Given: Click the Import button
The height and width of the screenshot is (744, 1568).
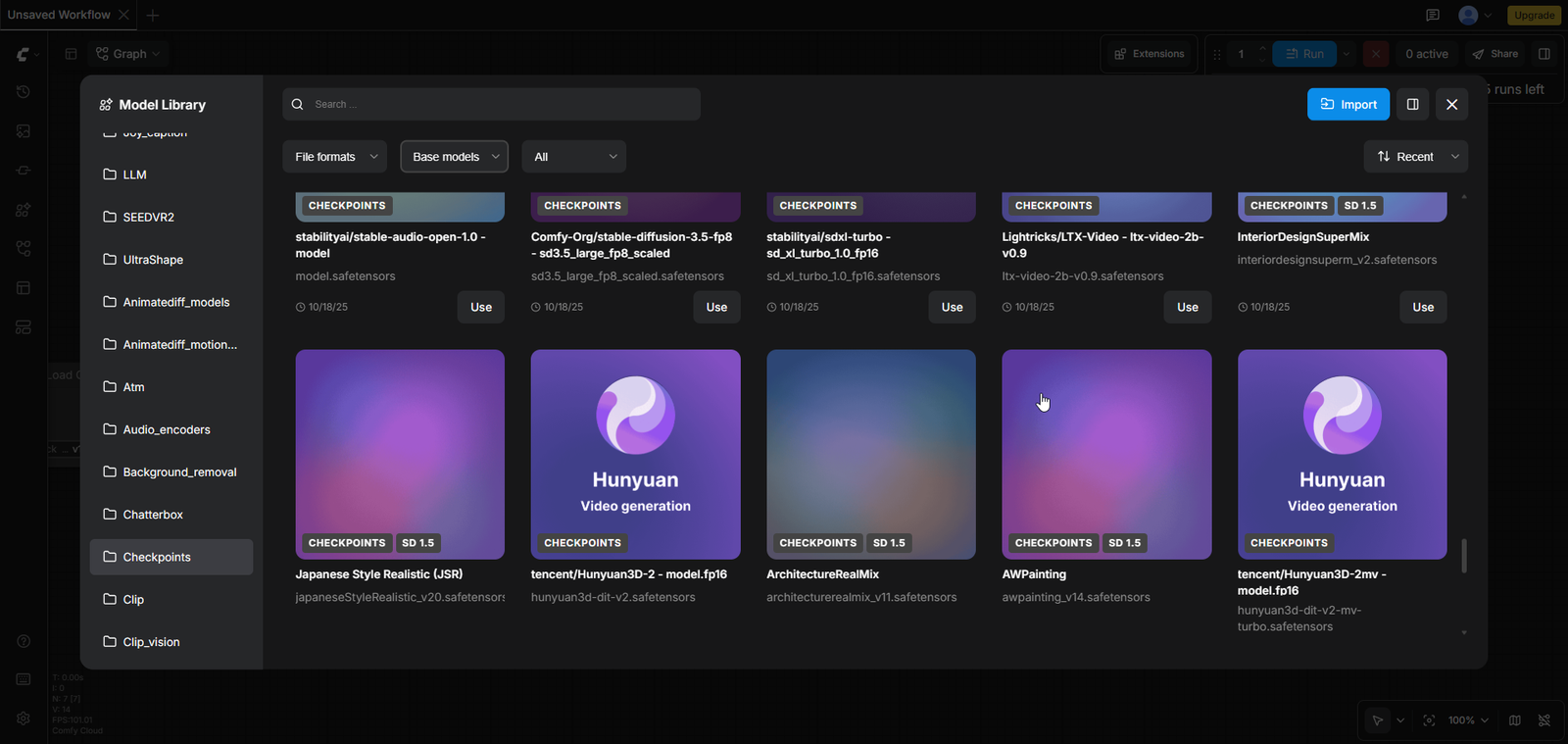Looking at the screenshot, I should click(1348, 105).
